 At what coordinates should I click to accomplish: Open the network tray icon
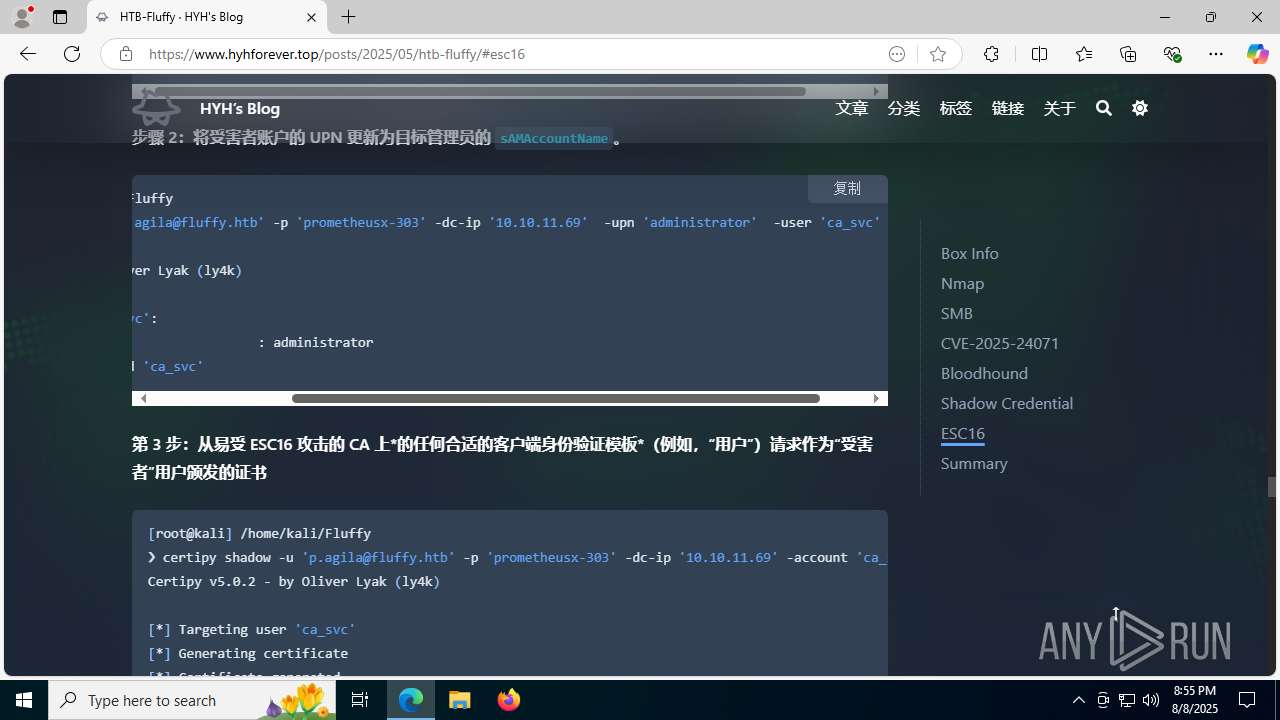1126,700
